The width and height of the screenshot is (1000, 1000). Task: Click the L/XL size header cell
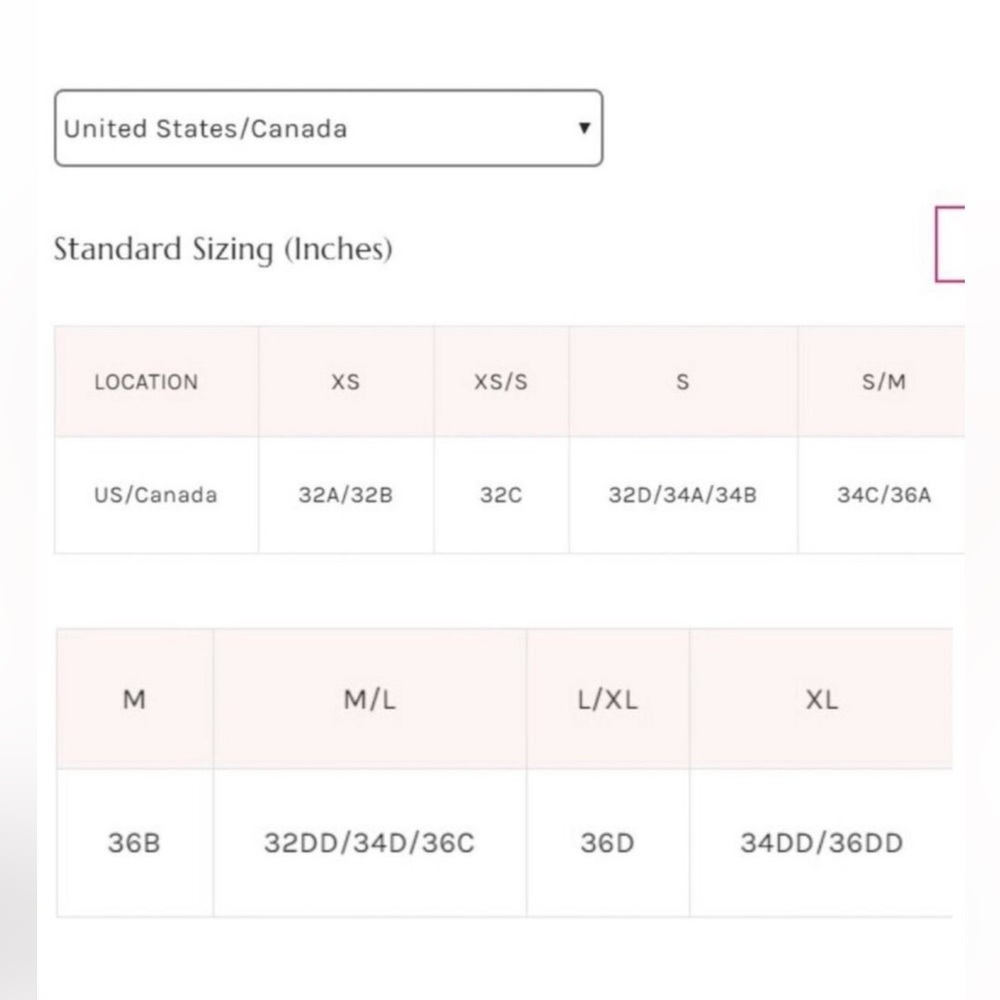pyautogui.click(x=608, y=699)
